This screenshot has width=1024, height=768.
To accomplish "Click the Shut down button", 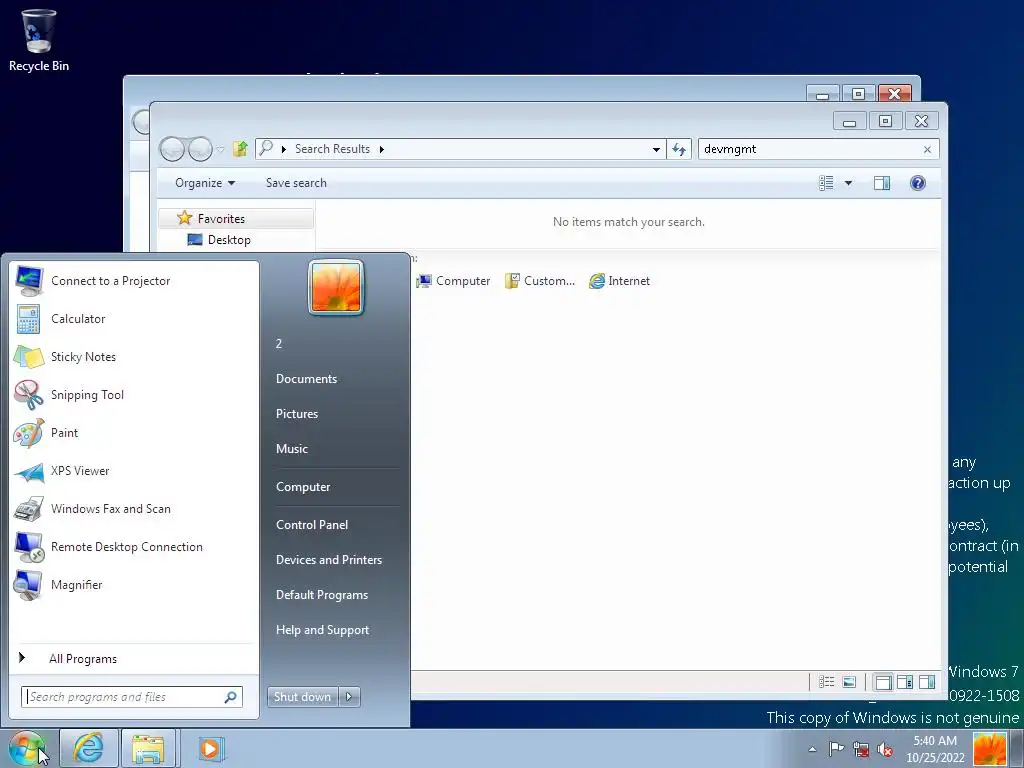I will click(302, 697).
